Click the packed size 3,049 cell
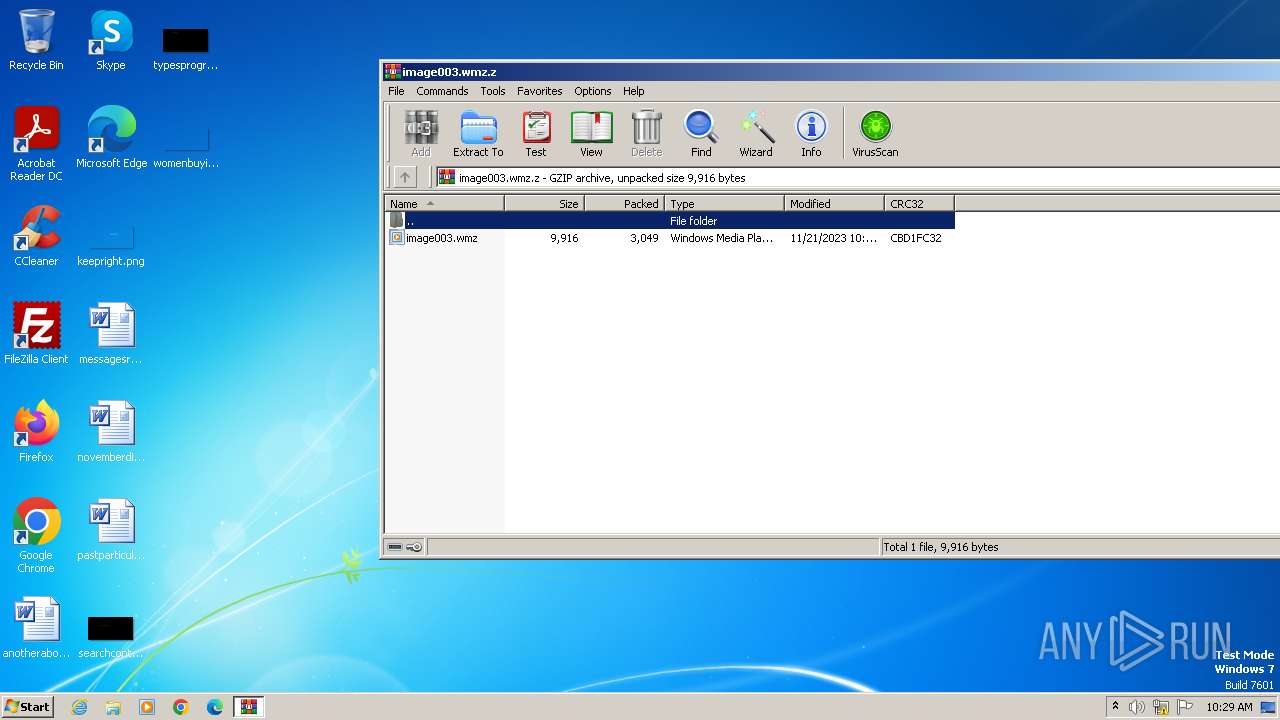 [644, 238]
